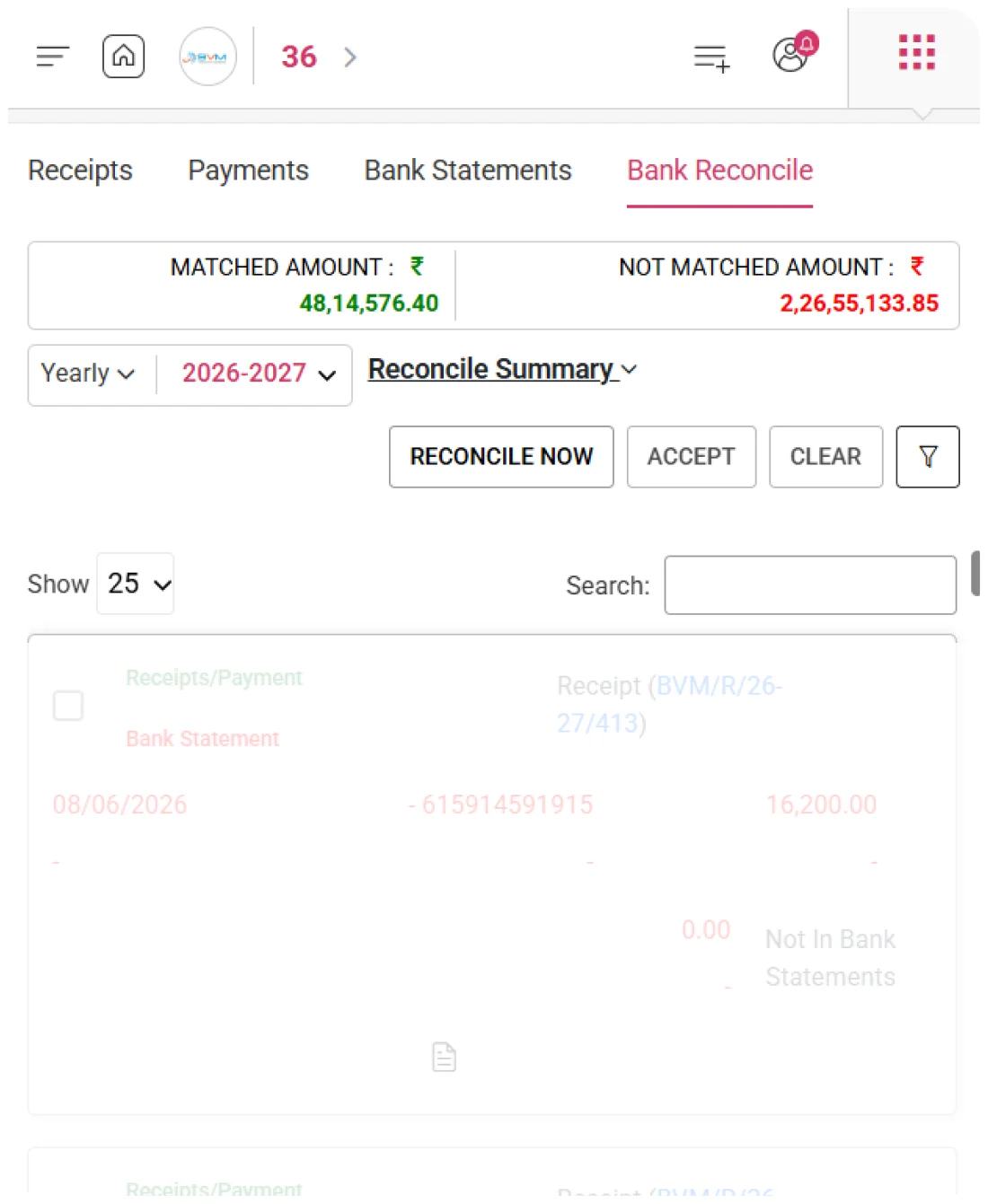Open the document icon in receipt card
Image resolution: width=988 pixels, height=1204 pixels.
444,1057
